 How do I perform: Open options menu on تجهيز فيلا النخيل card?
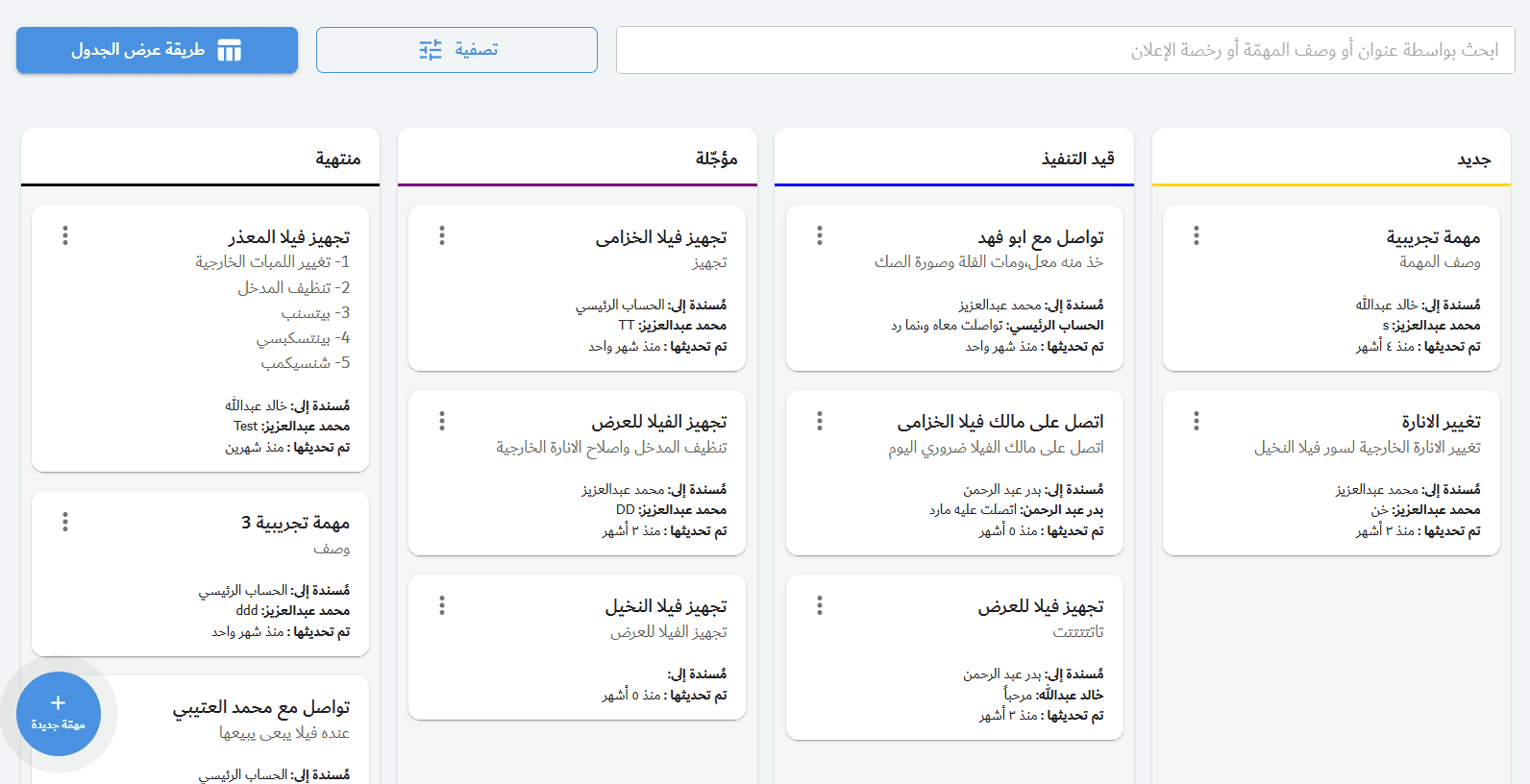point(441,605)
